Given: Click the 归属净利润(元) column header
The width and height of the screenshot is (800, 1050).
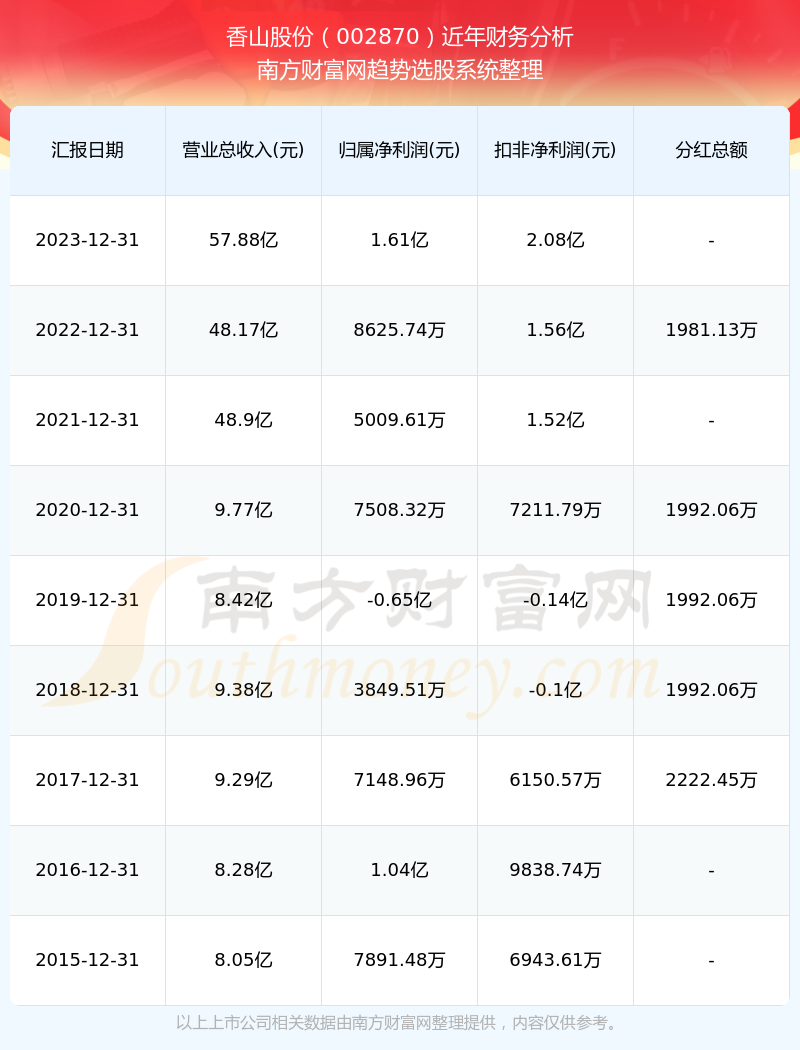Looking at the screenshot, I should 400,150.
